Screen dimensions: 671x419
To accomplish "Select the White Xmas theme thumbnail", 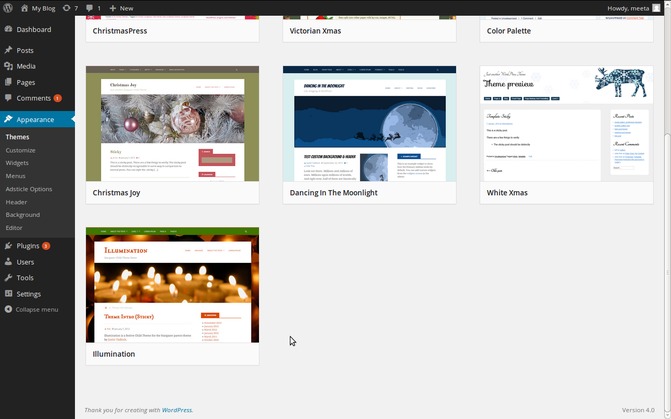I will [x=567, y=124].
